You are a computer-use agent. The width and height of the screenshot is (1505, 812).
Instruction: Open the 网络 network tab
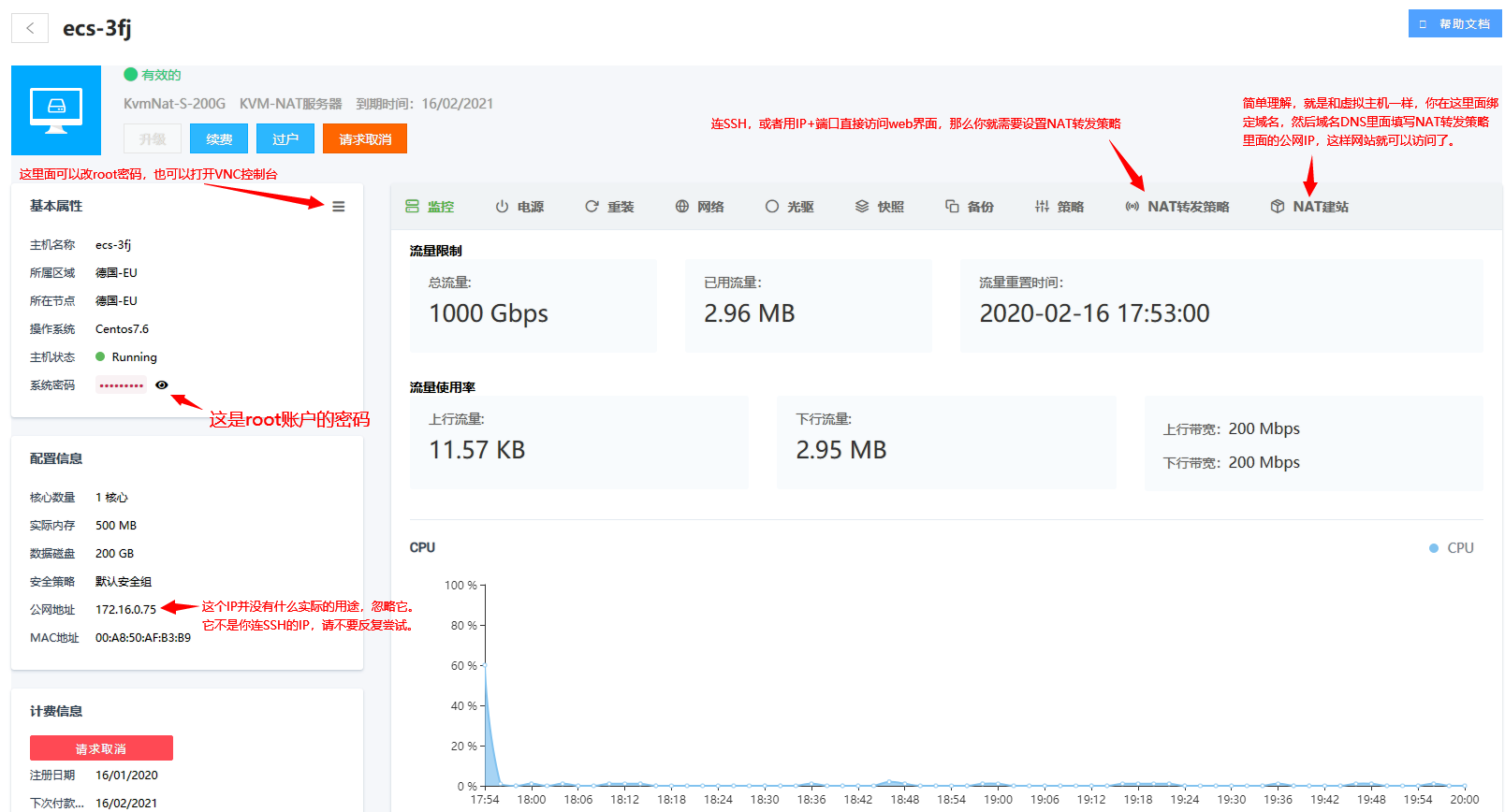coord(699,207)
